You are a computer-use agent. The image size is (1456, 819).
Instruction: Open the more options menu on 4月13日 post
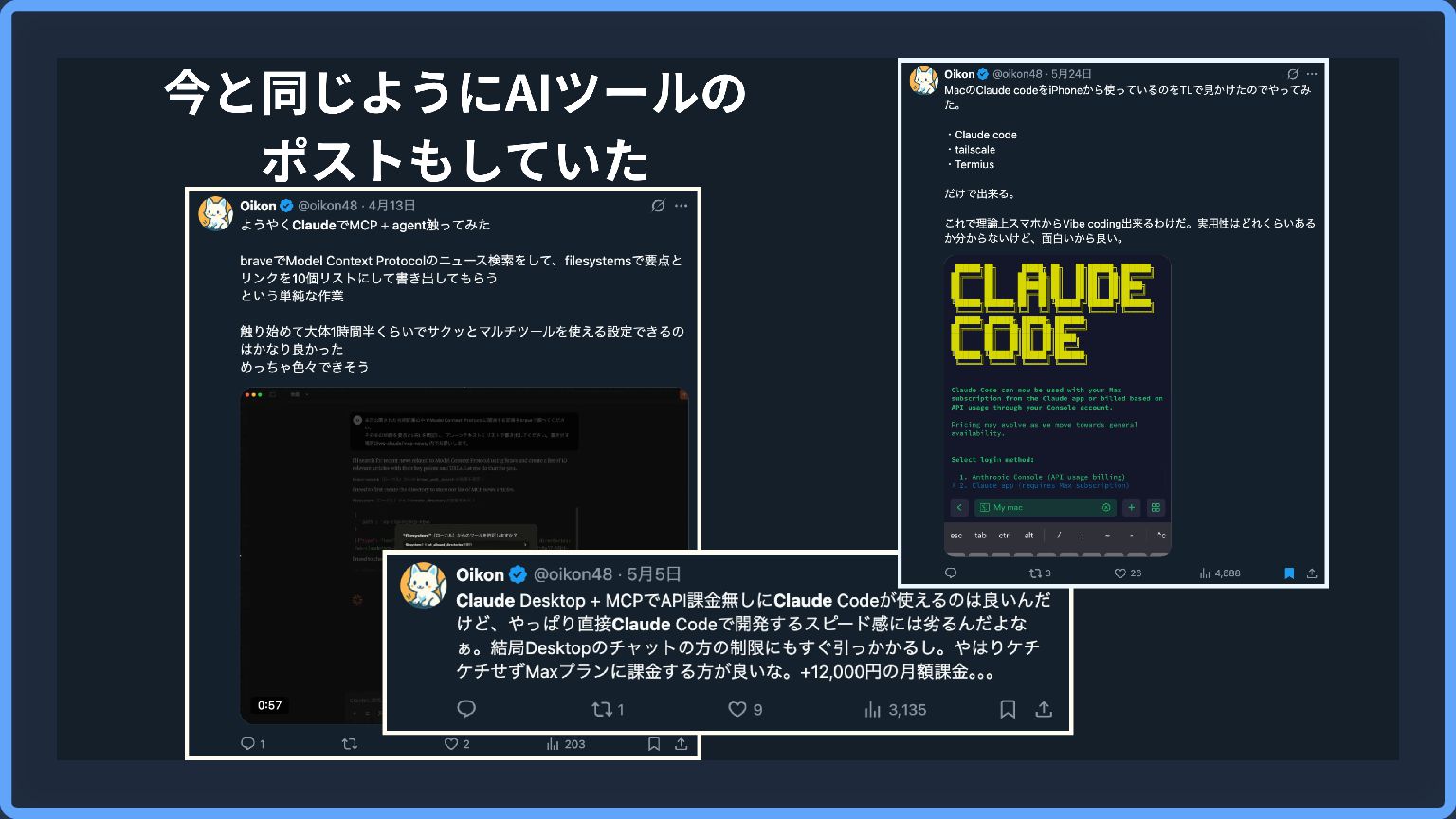click(681, 206)
